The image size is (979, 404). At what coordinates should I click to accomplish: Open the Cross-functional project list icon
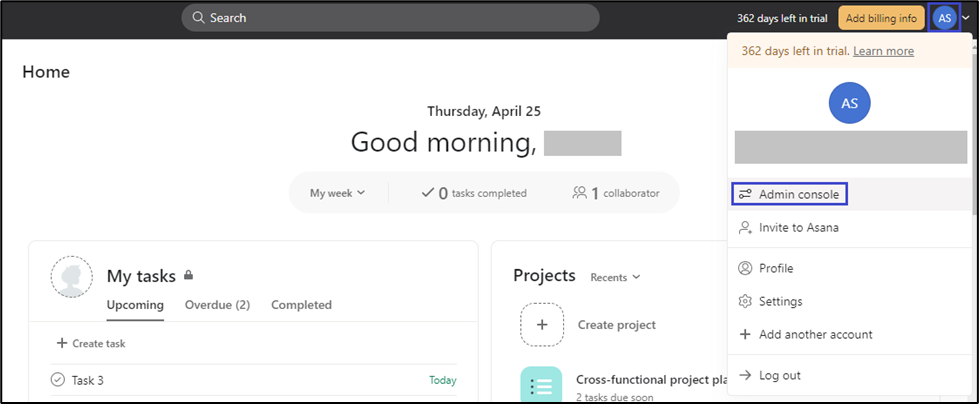(x=540, y=386)
